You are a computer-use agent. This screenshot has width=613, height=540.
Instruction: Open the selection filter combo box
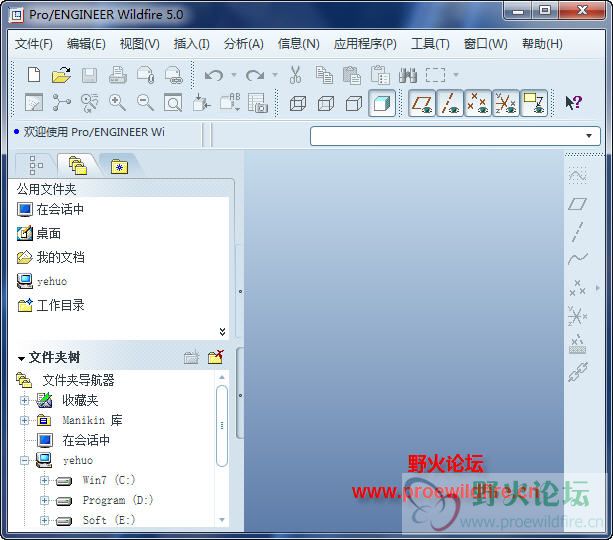pyautogui.click(x=455, y=136)
